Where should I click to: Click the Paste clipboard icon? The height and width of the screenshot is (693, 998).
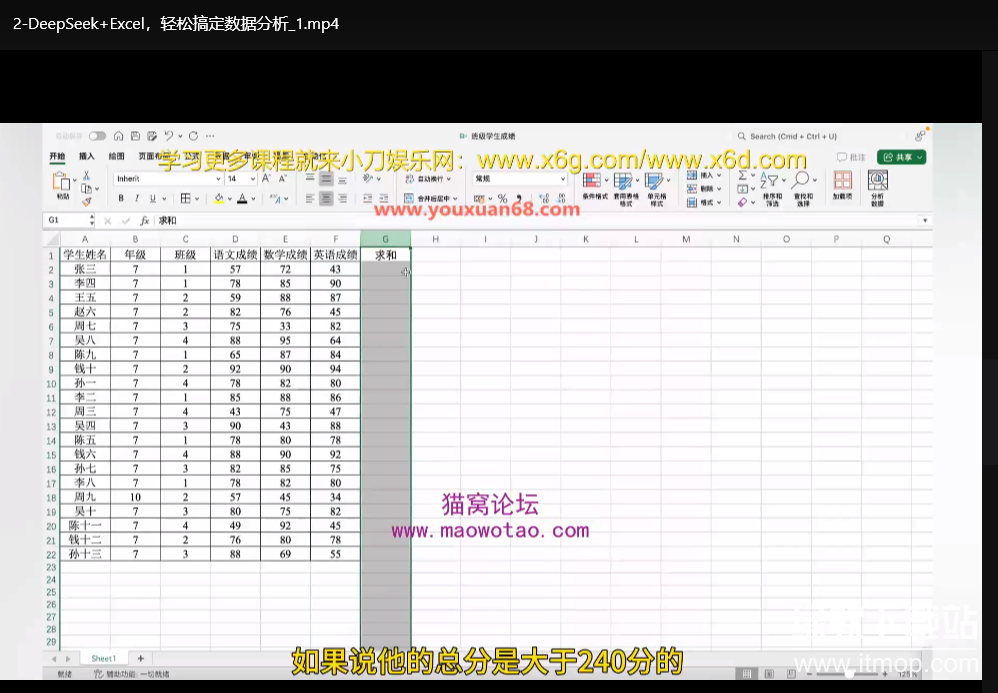tap(62, 183)
